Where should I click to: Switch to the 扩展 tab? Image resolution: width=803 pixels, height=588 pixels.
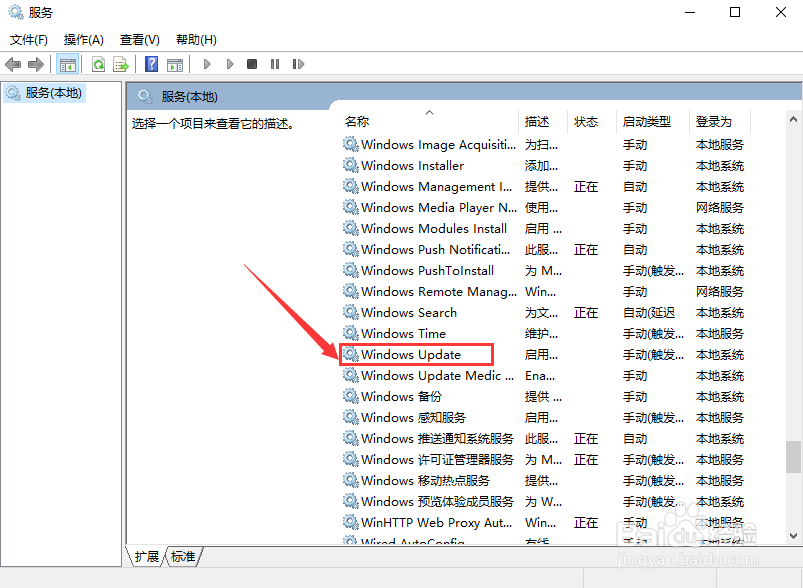(146, 556)
